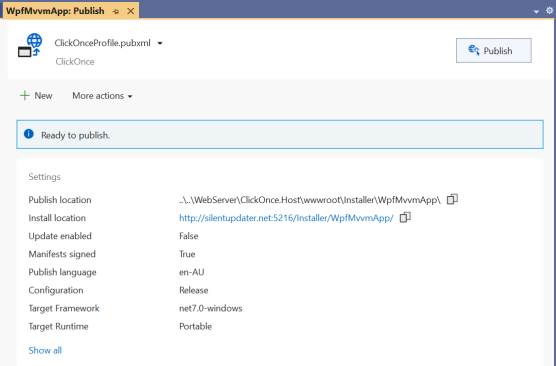Image resolution: width=556 pixels, height=366 pixels.
Task: Select the WpfMvvmApp: Publish tab
Action: [x=55, y=11]
